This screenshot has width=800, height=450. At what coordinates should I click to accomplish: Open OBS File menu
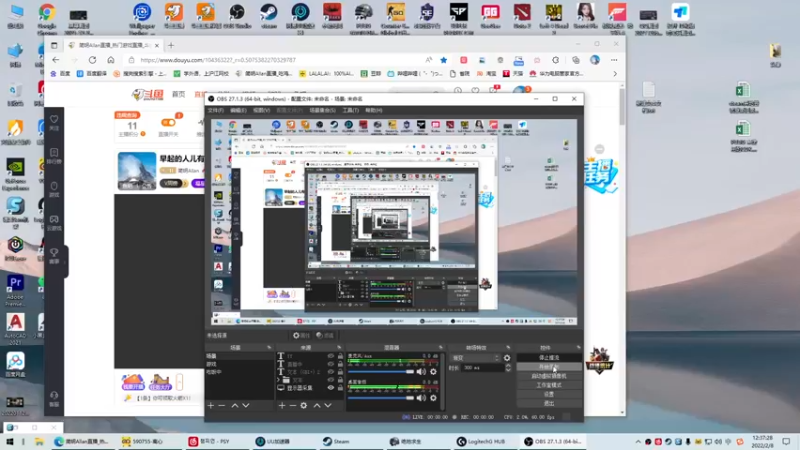point(215,110)
